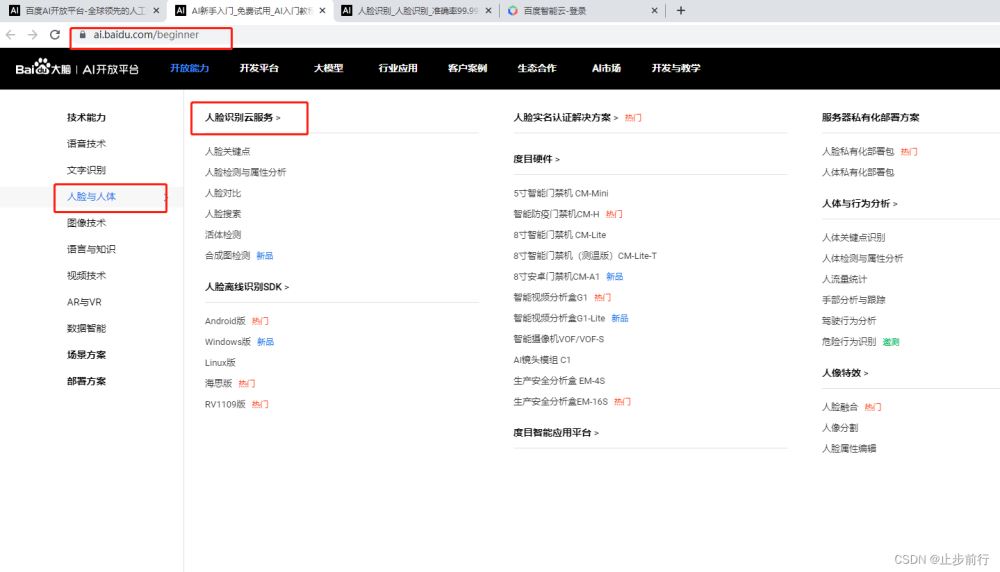1000x572 pixels.
Task: Close the 人脸识别 tab
Action: [489, 10]
